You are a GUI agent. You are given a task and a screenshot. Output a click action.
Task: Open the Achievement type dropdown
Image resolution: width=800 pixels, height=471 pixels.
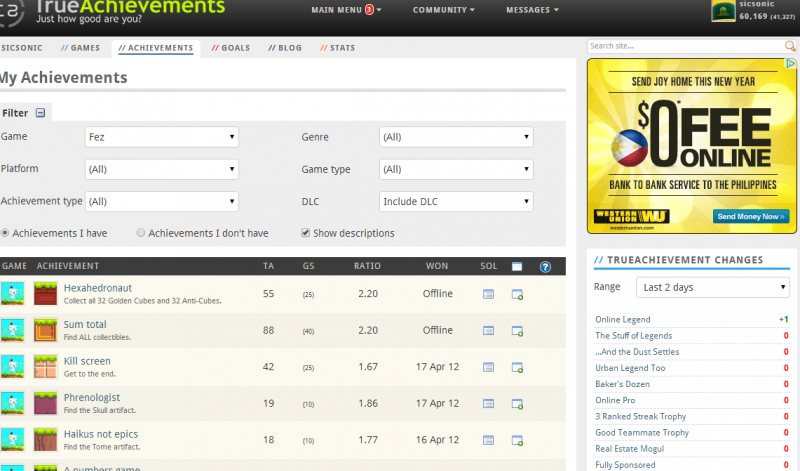162,202
